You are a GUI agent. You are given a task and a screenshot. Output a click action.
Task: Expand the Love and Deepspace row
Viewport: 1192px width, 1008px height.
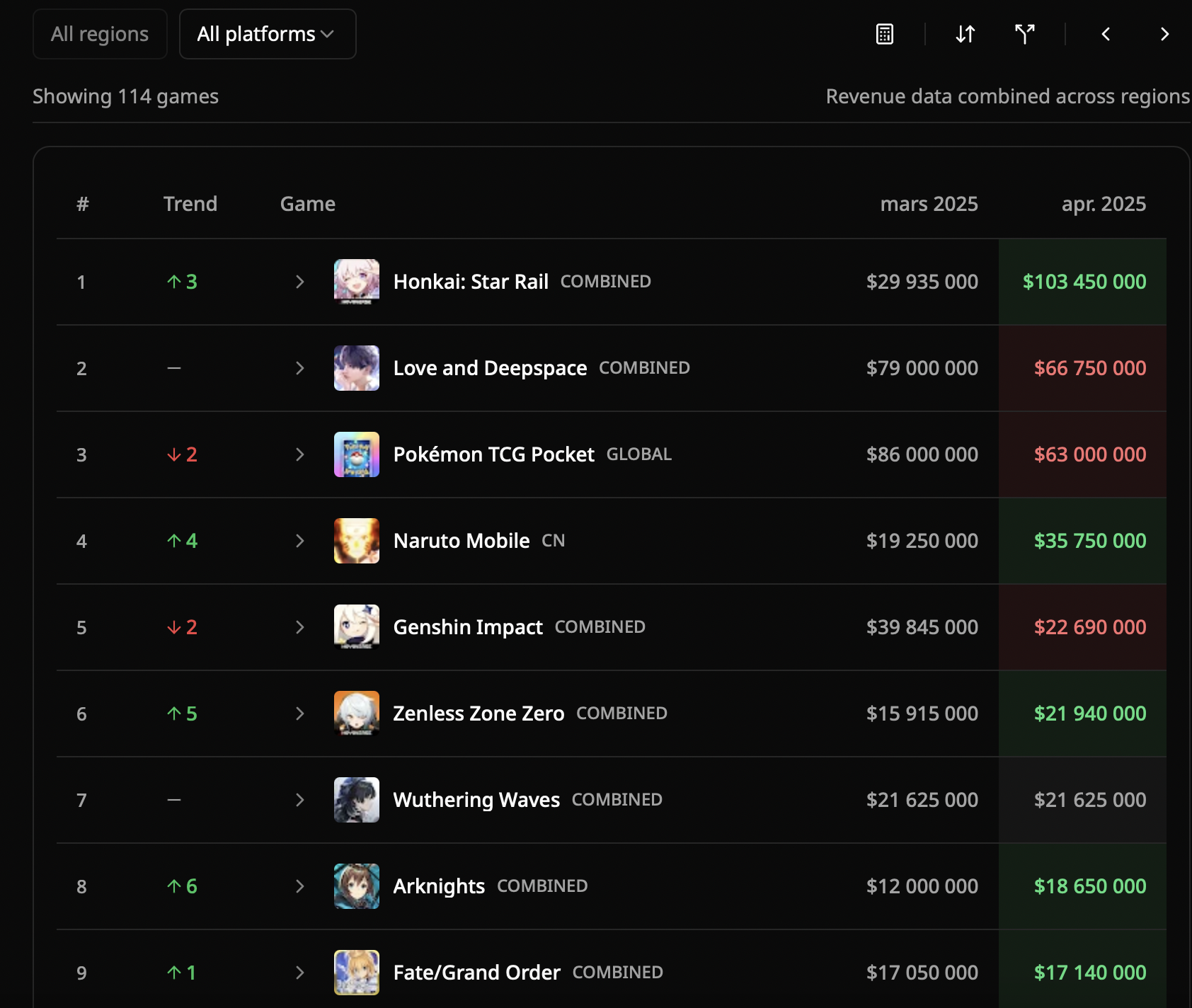[x=299, y=368]
